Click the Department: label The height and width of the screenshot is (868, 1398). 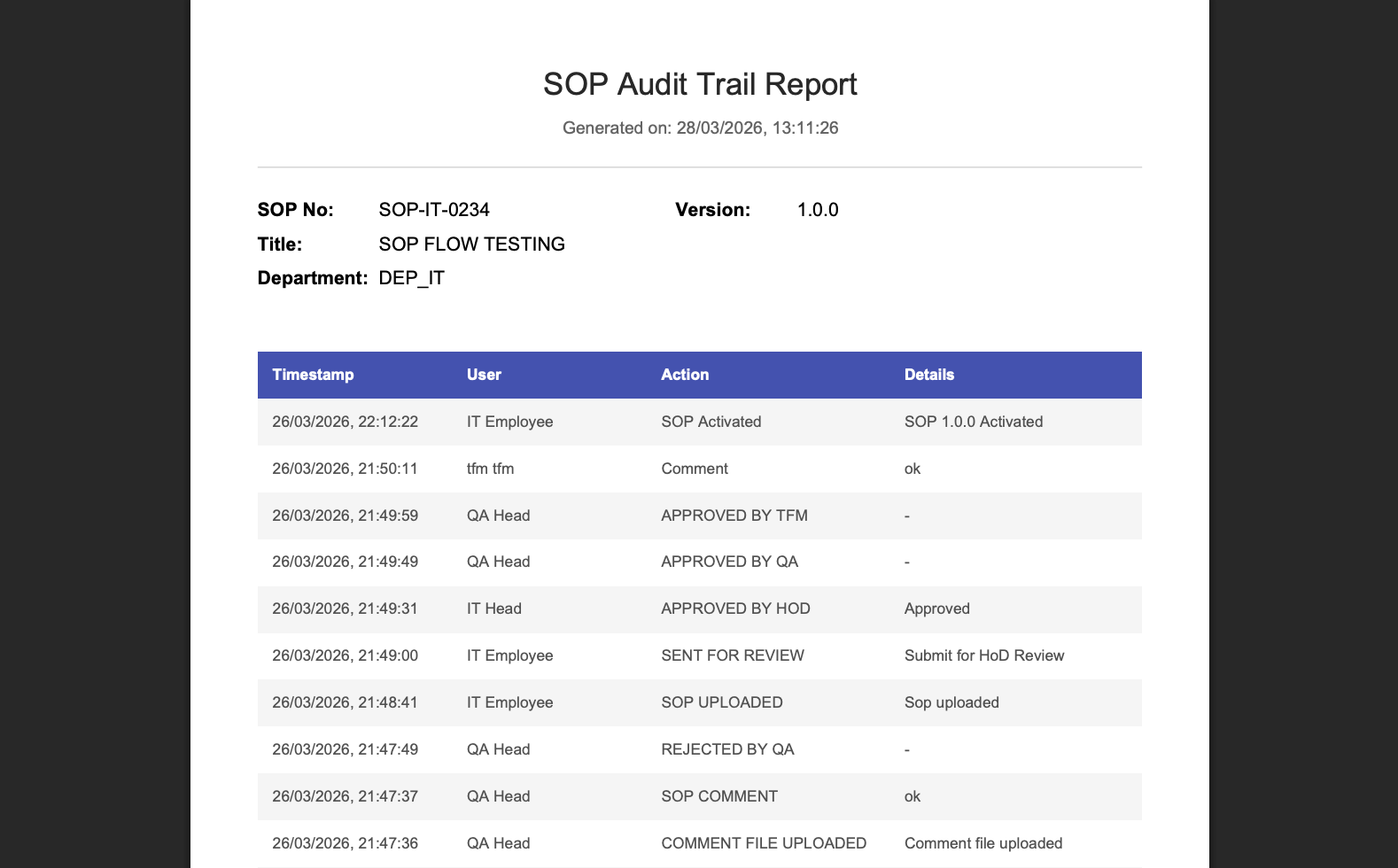click(312, 278)
